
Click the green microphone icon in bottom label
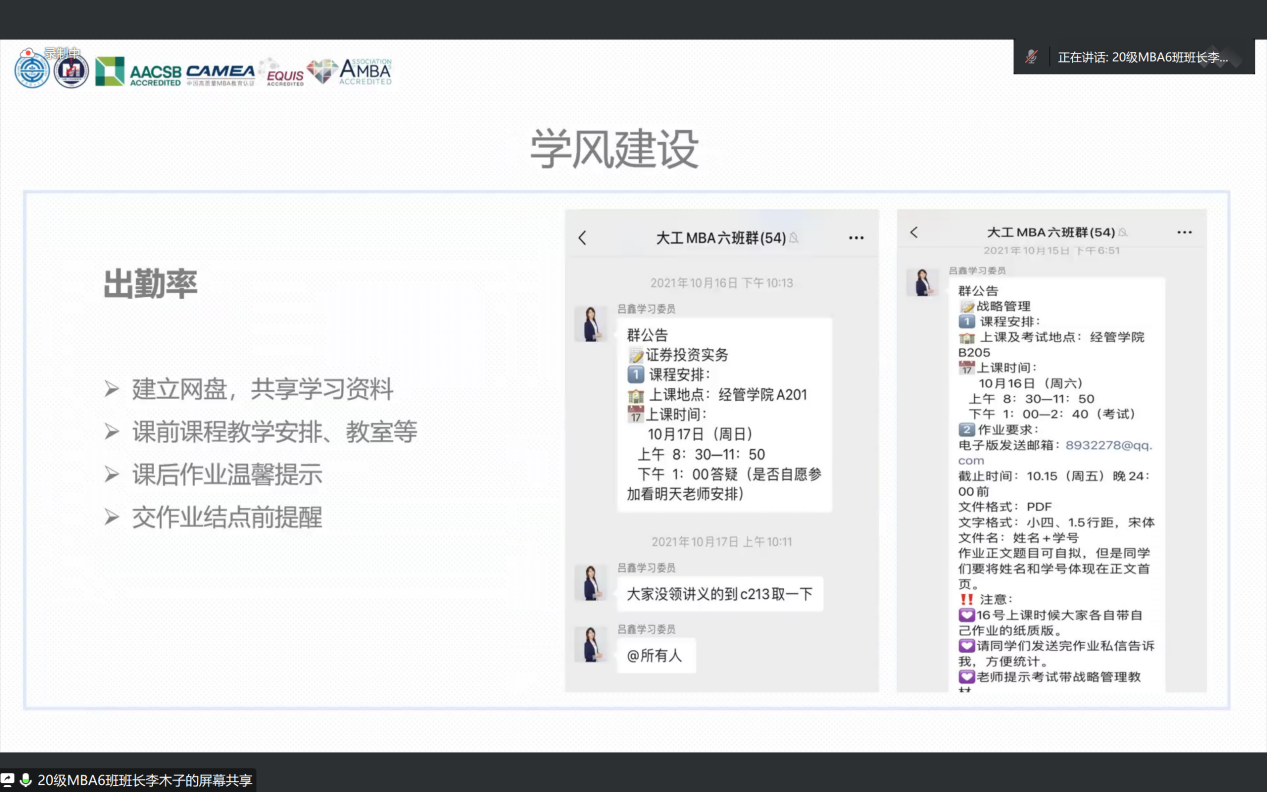coord(25,780)
